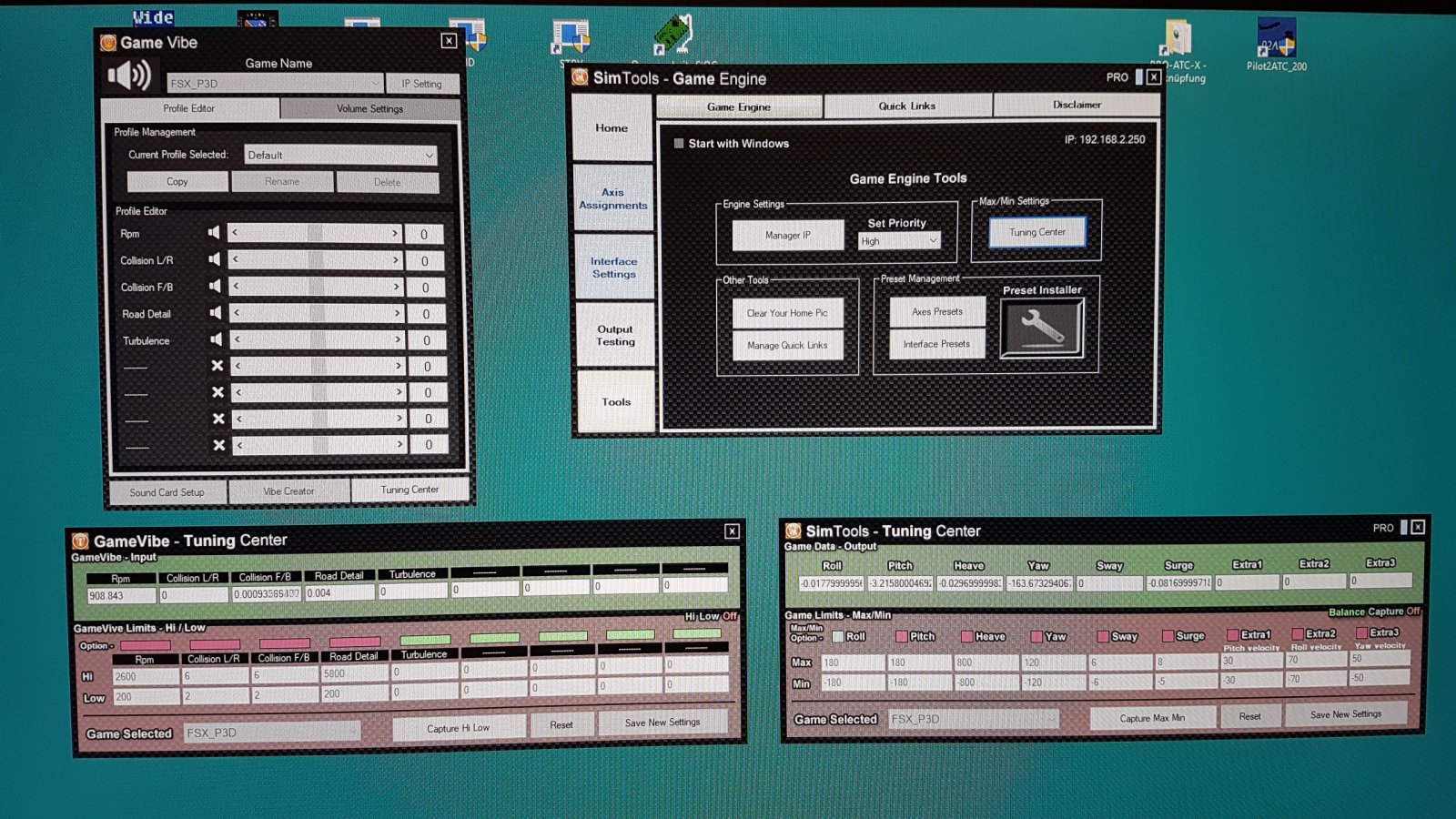
Task: Toggle the Sway Max/Min option checkbox
Action: 1103,637
